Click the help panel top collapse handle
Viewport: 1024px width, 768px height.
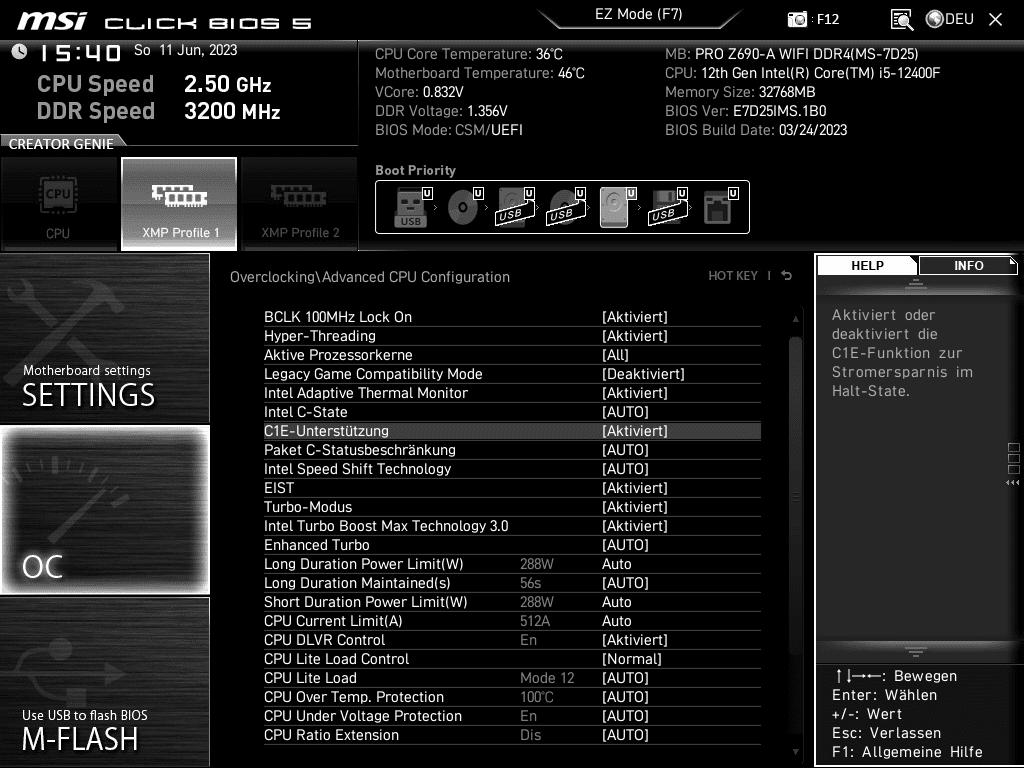pos(915,283)
